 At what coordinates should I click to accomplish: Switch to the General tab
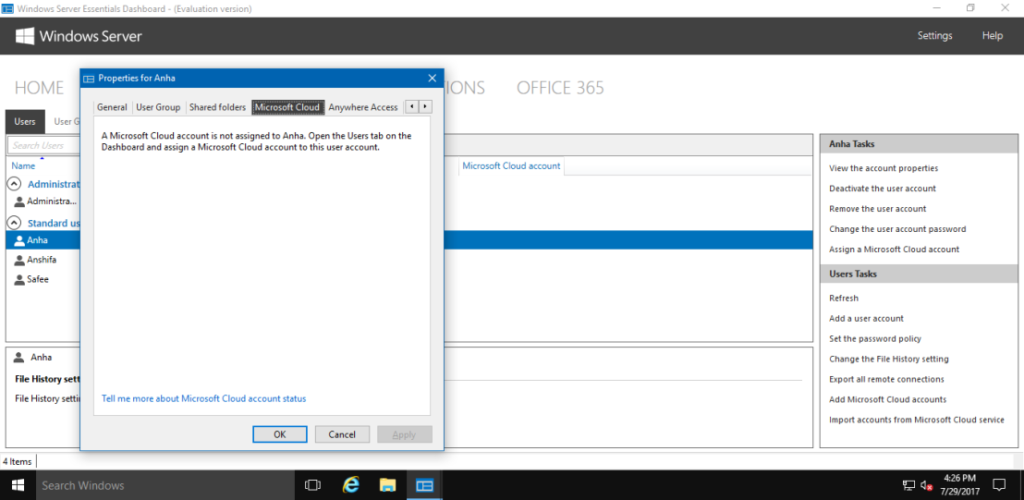point(112,107)
